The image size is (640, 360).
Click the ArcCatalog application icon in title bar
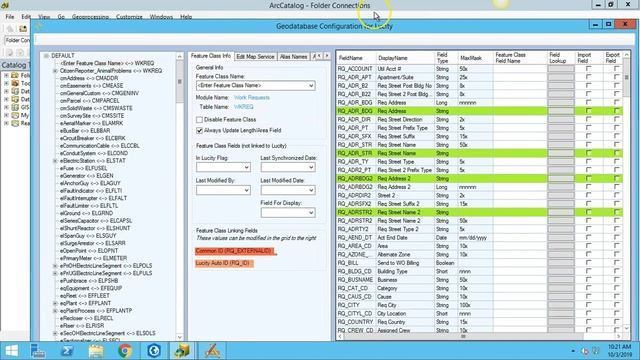click(5, 5)
